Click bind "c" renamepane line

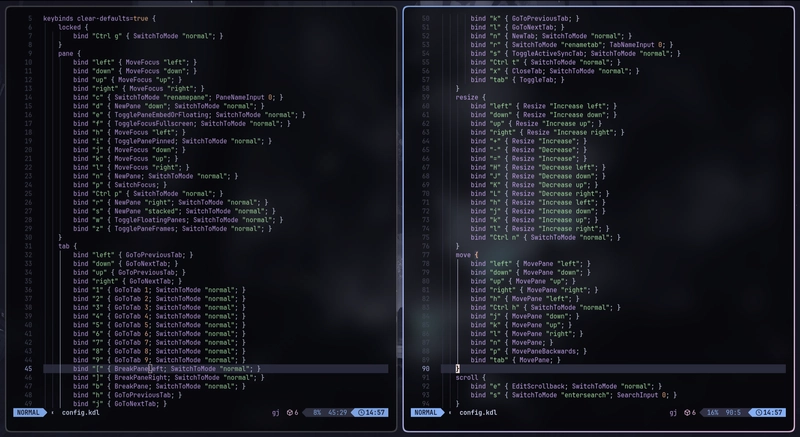[178, 97]
